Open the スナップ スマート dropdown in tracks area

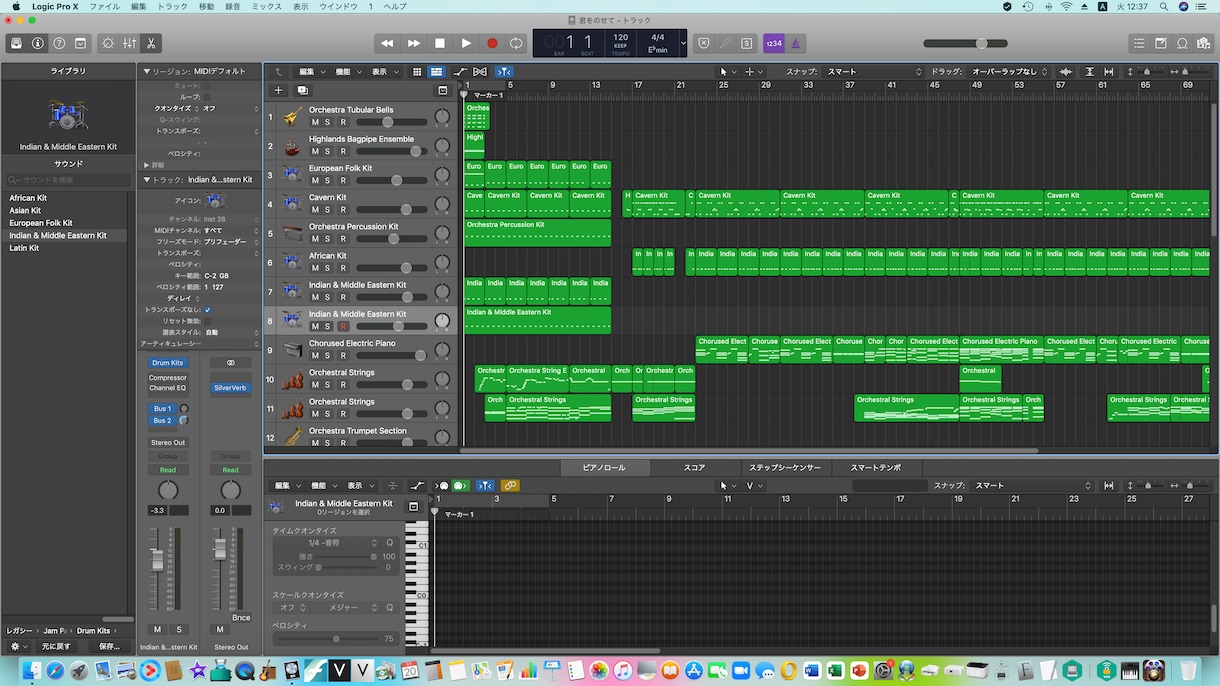(874, 72)
